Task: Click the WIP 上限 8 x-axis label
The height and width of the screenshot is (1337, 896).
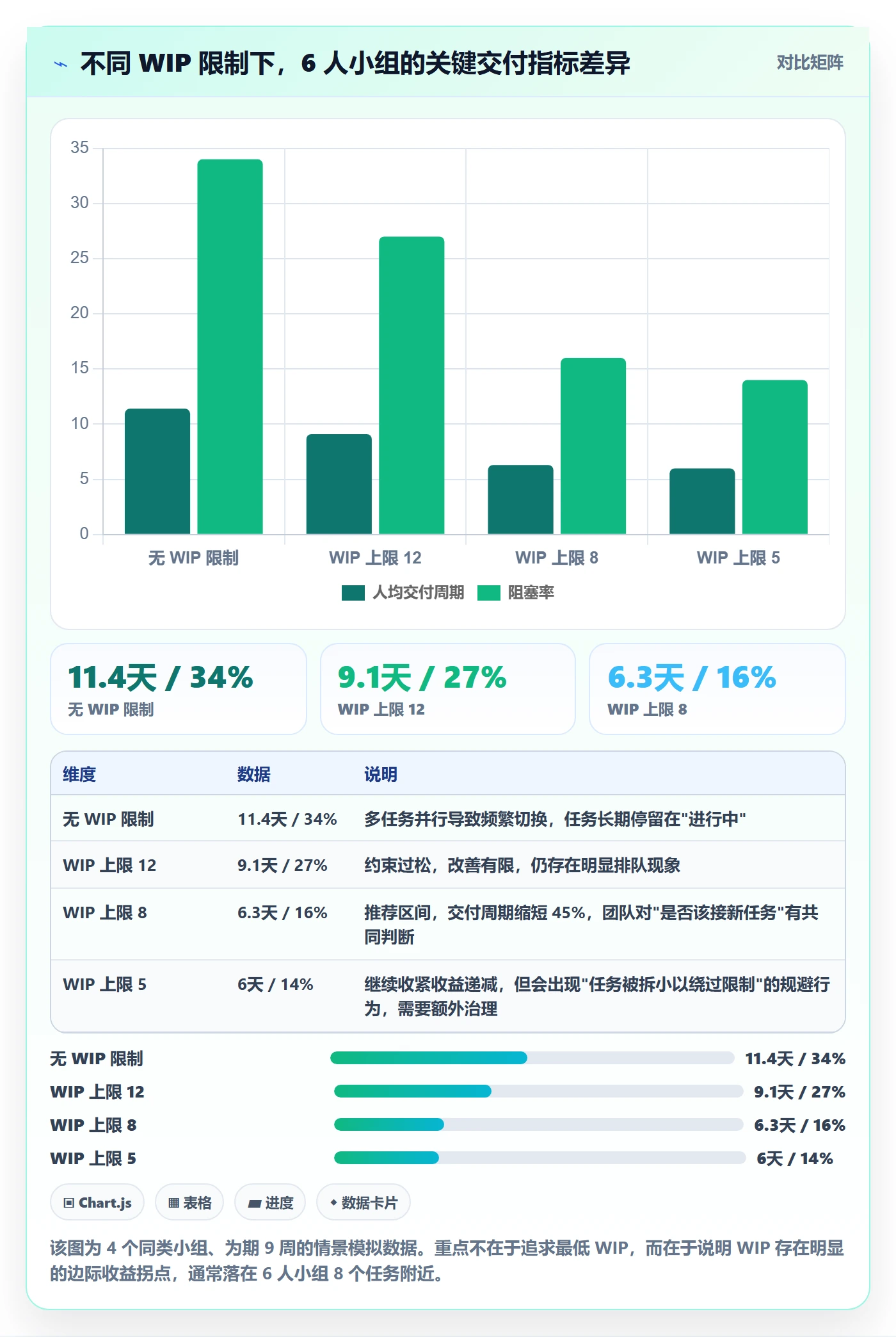Action: (557, 558)
